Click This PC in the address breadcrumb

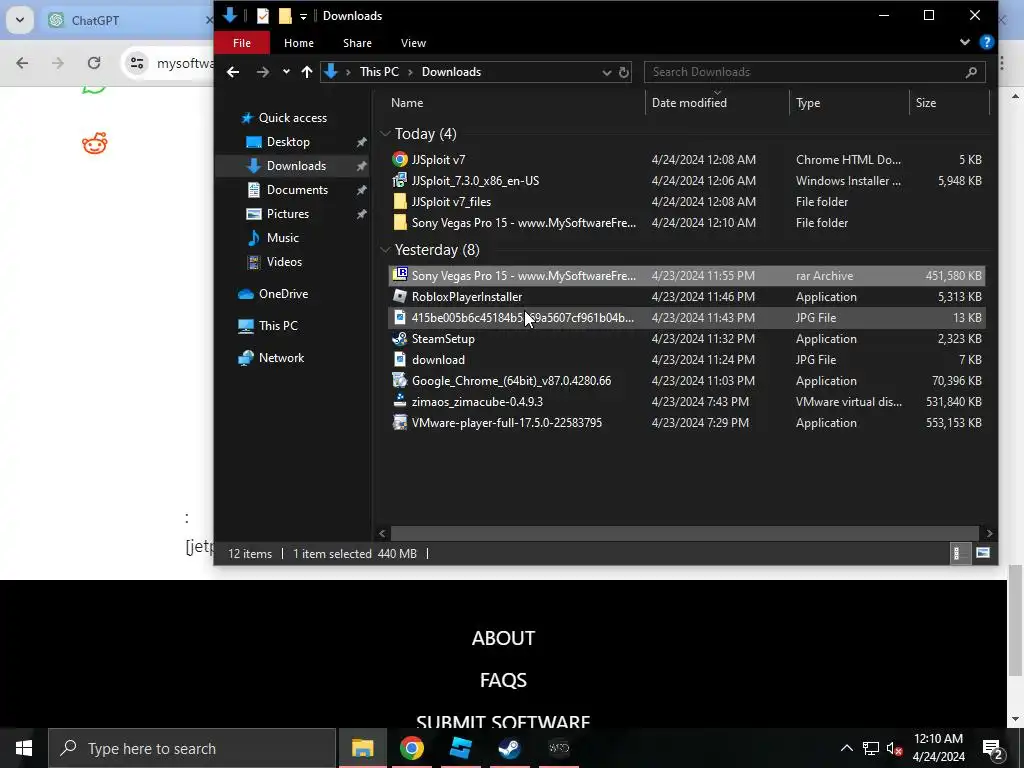(379, 72)
